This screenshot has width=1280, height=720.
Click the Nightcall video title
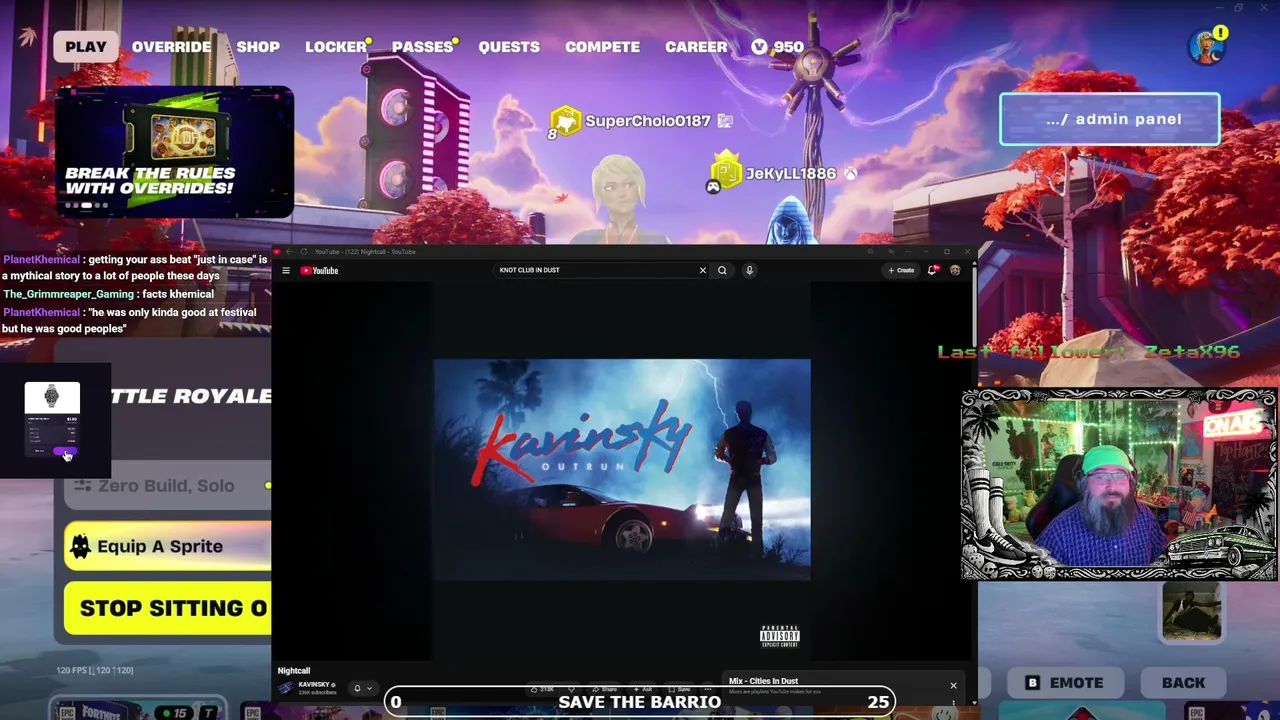tap(294, 670)
